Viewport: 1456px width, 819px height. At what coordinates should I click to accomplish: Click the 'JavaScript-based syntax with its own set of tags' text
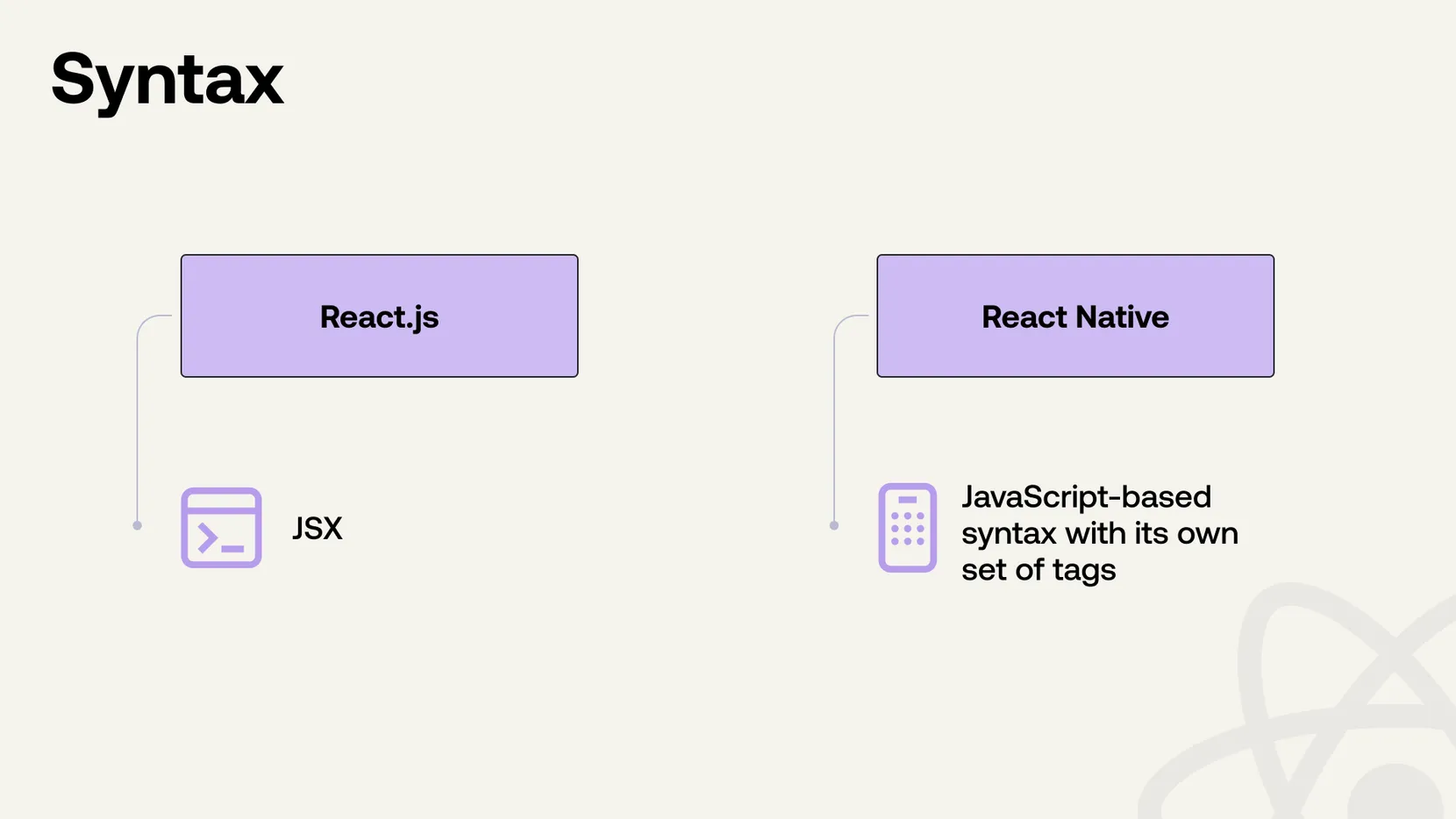coord(1100,533)
